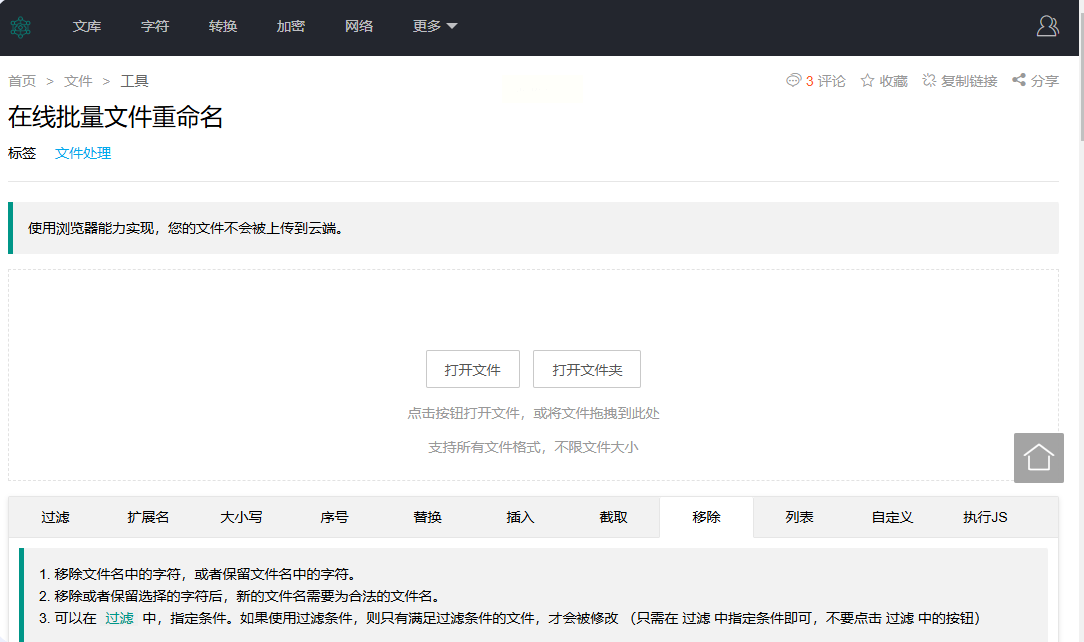Click the 复制链接 text label

tap(969, 81)
